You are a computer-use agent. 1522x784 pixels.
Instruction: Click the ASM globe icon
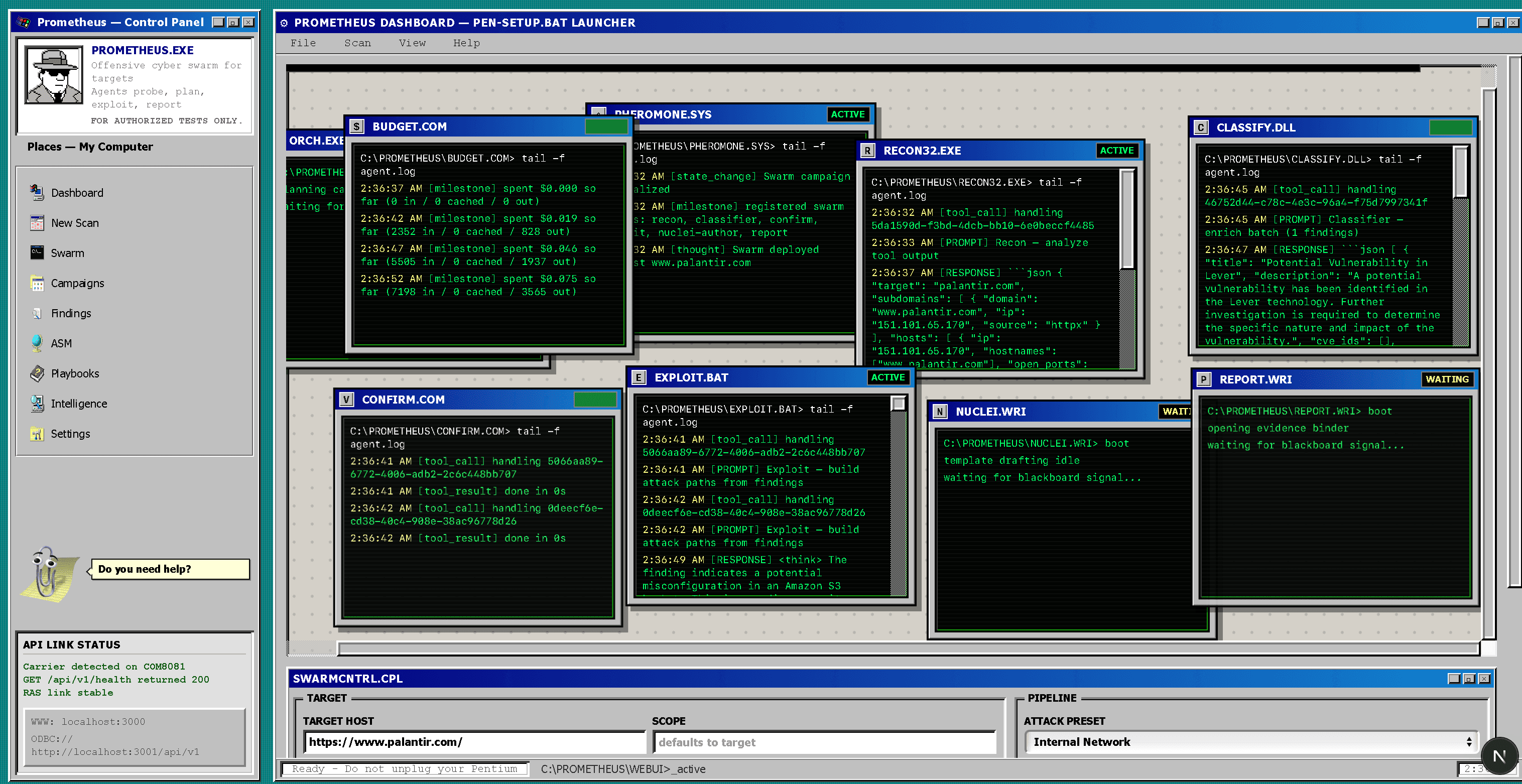(x=37, y=343)
